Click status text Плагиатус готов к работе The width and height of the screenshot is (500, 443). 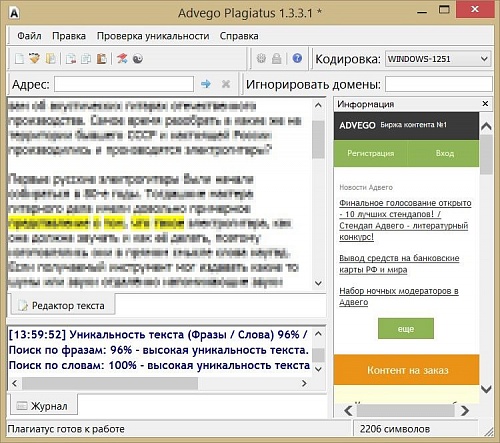66,429
